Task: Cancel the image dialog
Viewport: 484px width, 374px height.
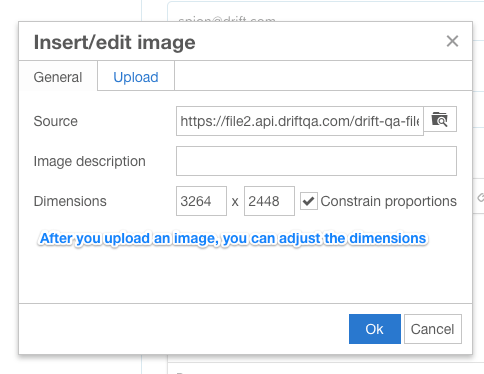Action: (433, 329)
